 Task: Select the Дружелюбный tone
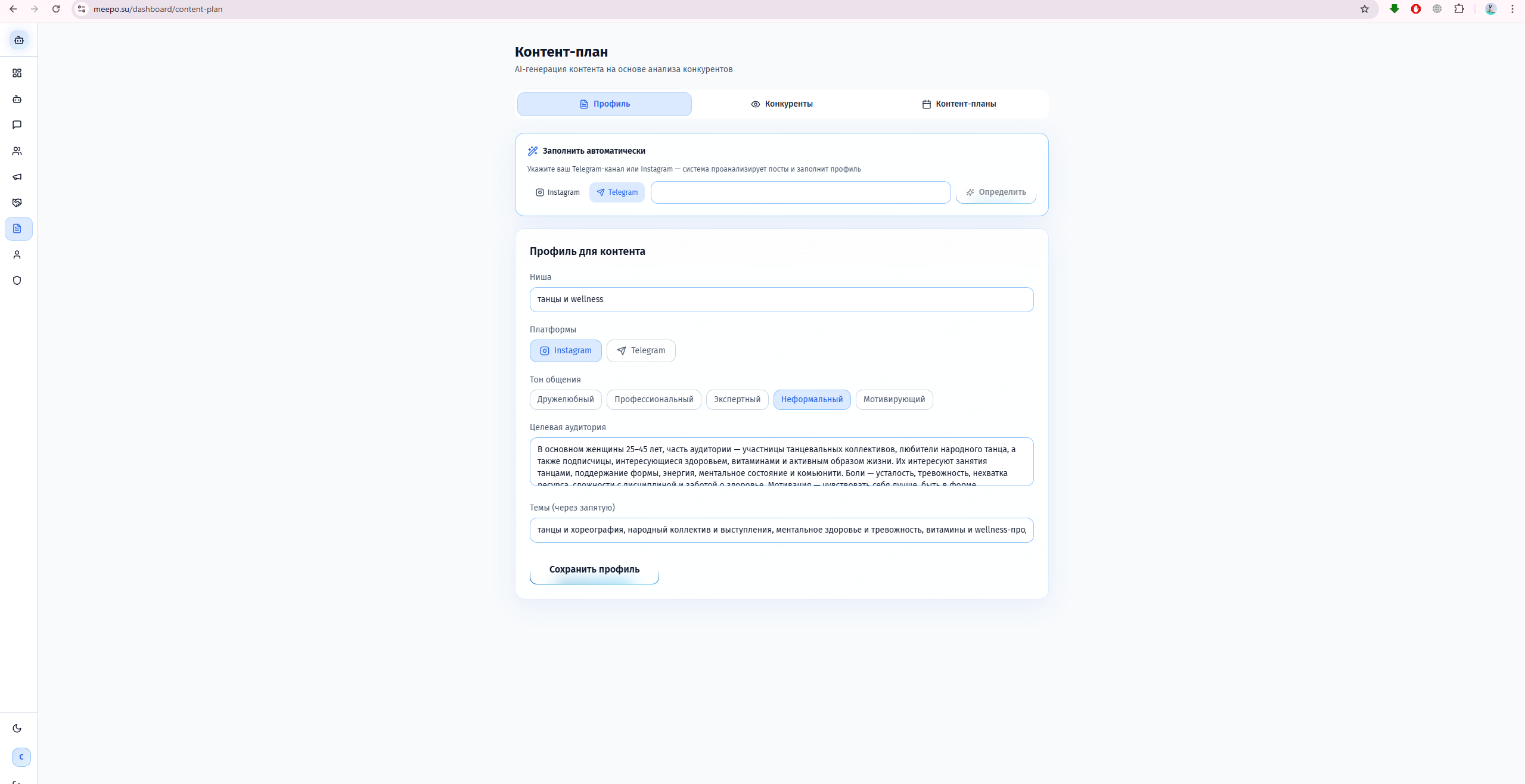566,400
